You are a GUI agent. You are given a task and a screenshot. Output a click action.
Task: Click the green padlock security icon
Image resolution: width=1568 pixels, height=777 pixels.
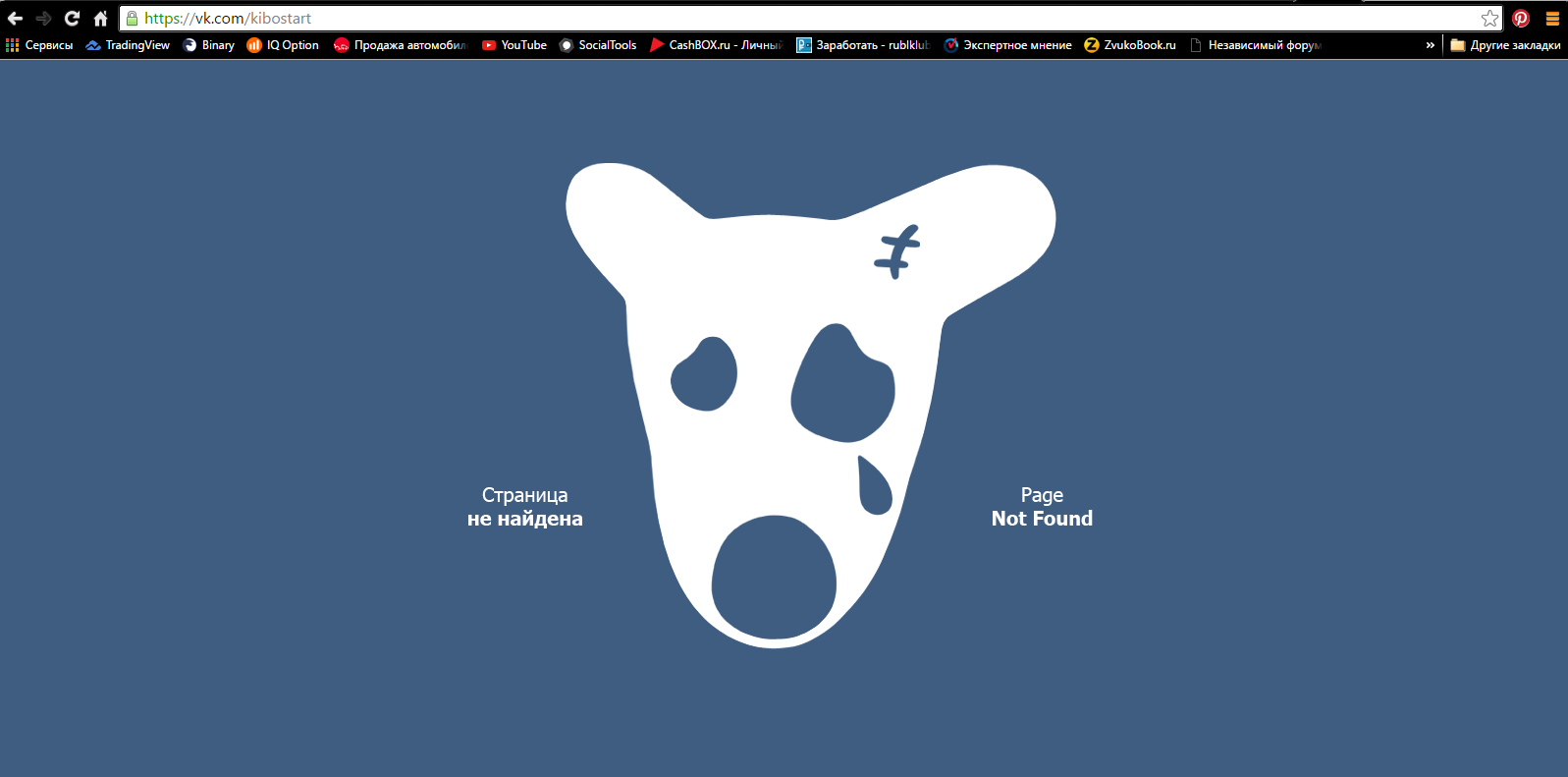[132, 18]
